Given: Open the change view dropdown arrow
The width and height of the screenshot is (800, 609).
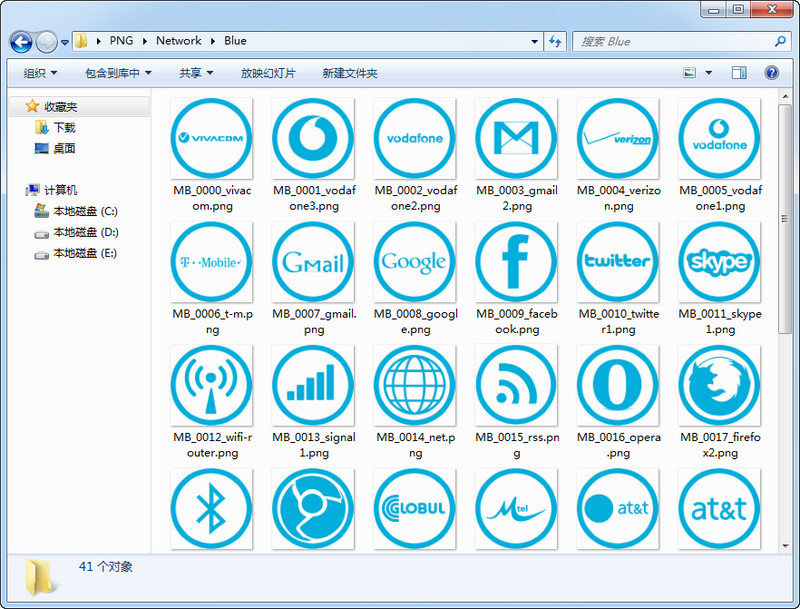Looking at the screenshot, I should (709, 73).
